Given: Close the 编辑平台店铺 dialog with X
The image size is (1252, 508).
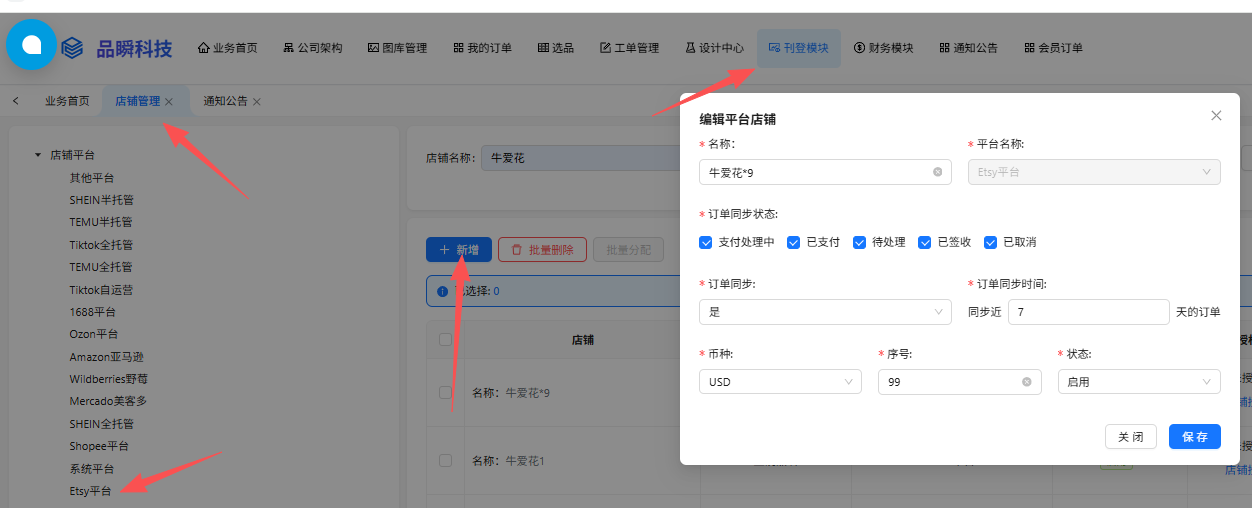Looking at the screenshot, I should pos(1216,116).
